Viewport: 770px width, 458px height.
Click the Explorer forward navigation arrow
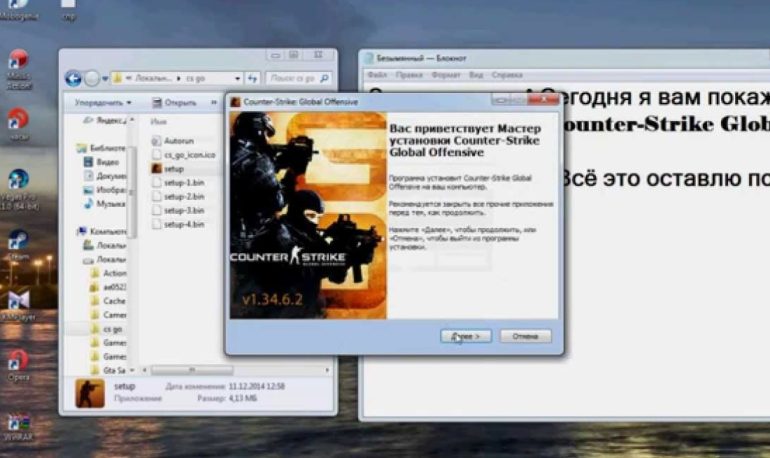(91, 79)
